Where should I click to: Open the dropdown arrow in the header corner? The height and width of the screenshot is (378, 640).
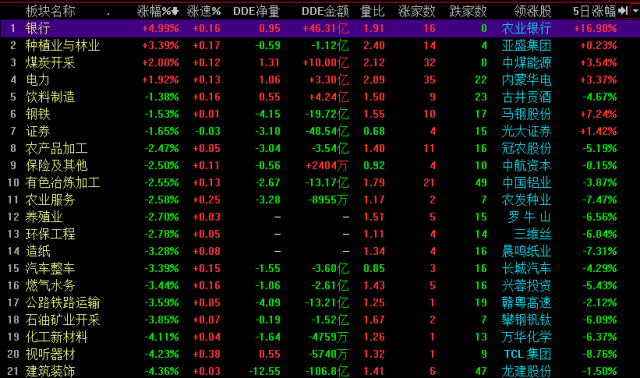(635, 11)
